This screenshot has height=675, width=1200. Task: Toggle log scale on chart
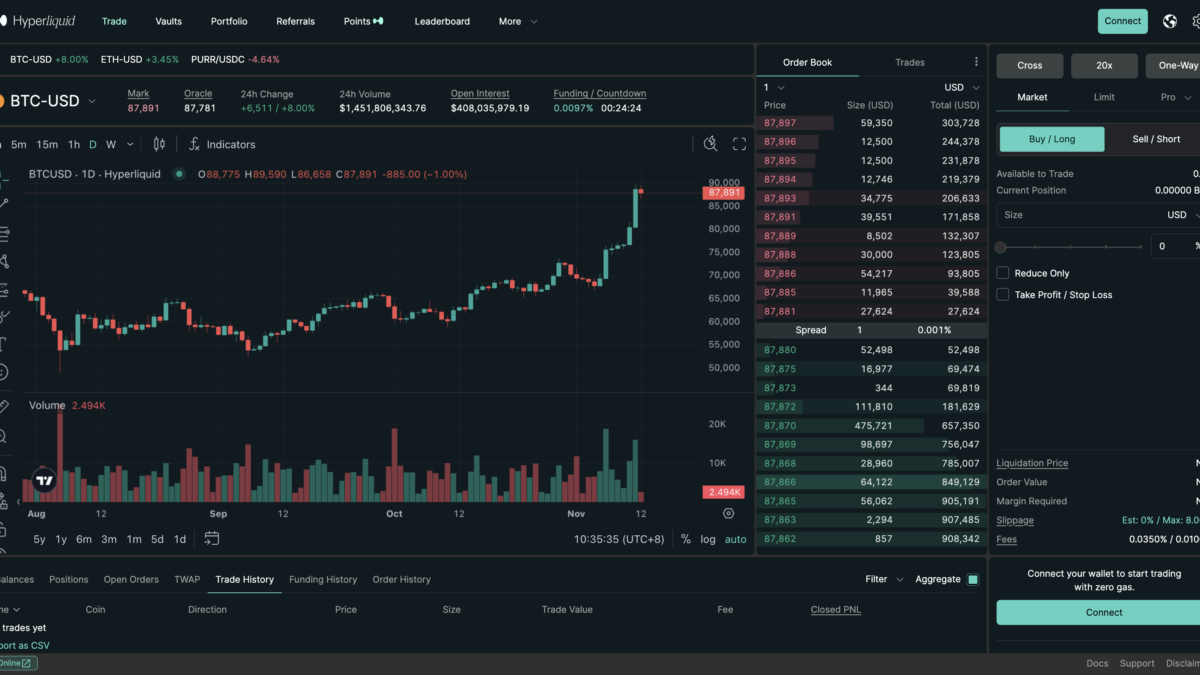708,539
